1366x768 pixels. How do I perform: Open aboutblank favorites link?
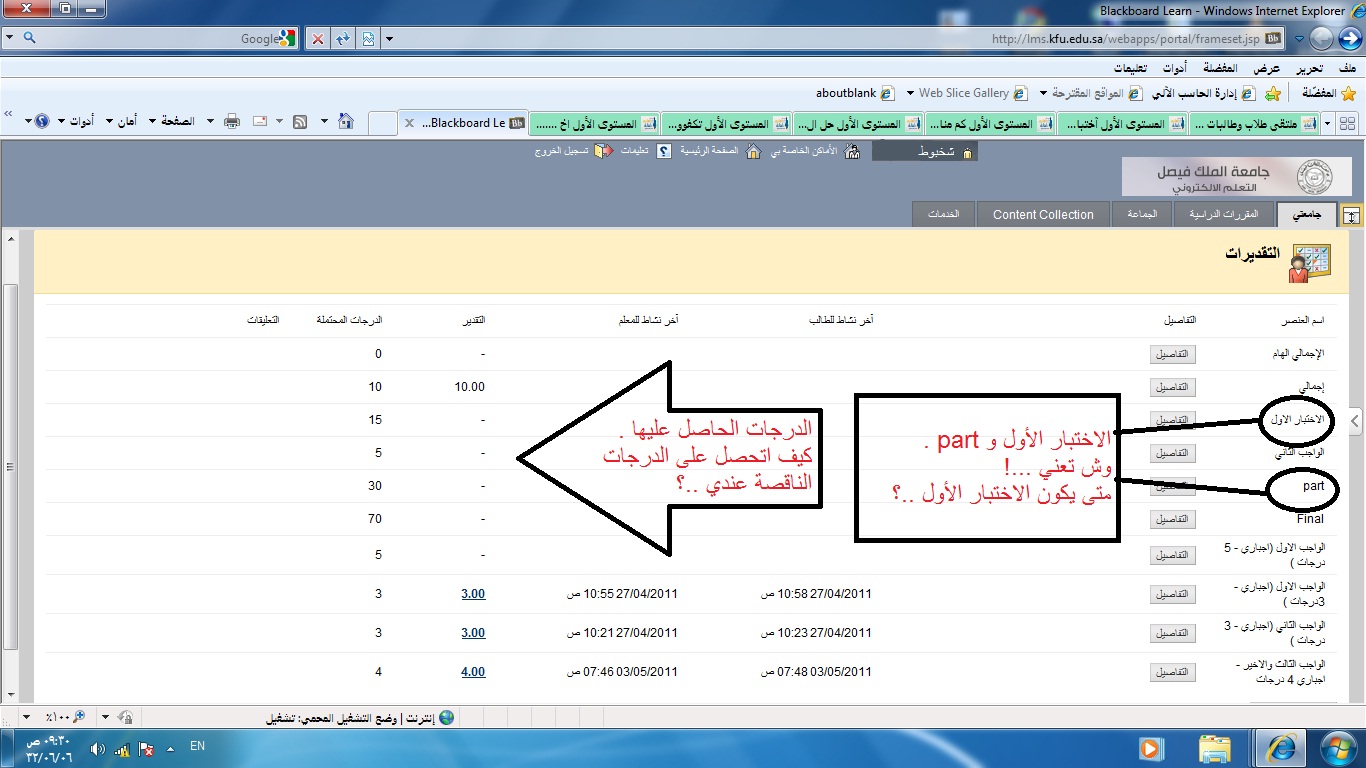pyautogui.click(x=854, y=93)
